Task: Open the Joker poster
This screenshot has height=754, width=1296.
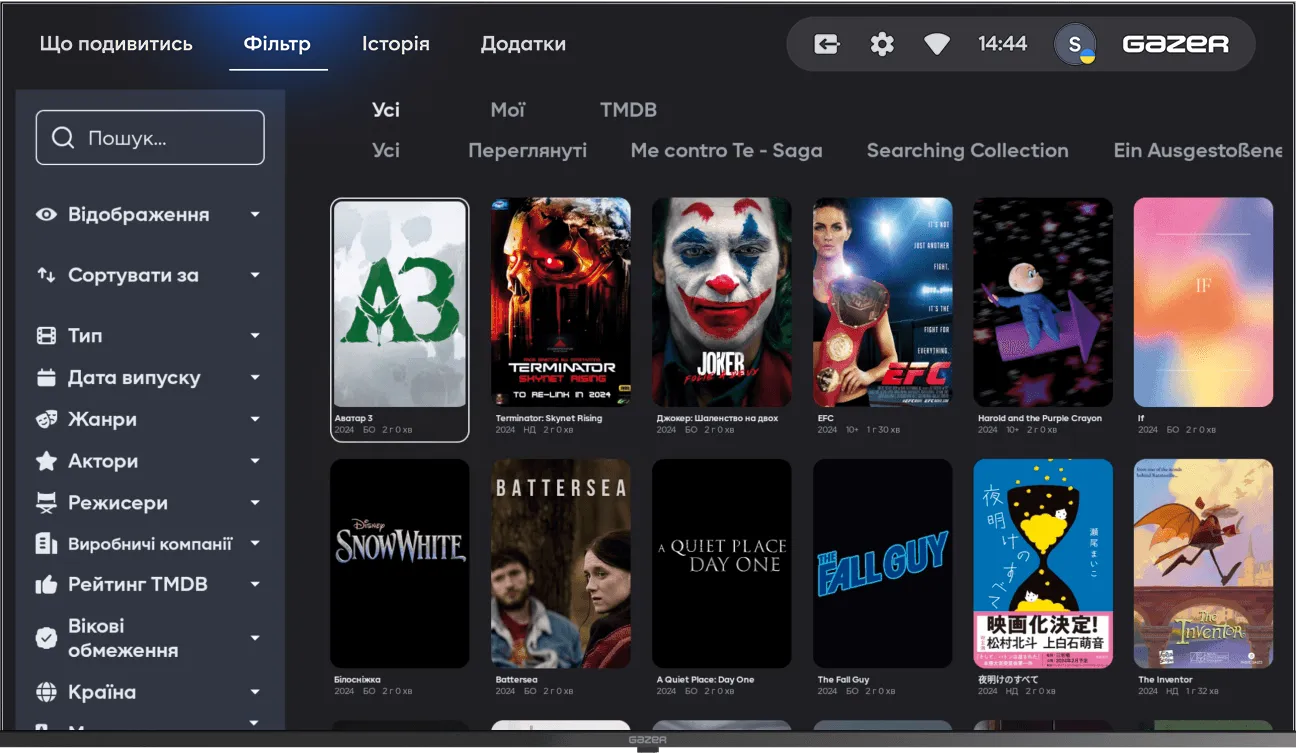Action: [x=722, y=302]
